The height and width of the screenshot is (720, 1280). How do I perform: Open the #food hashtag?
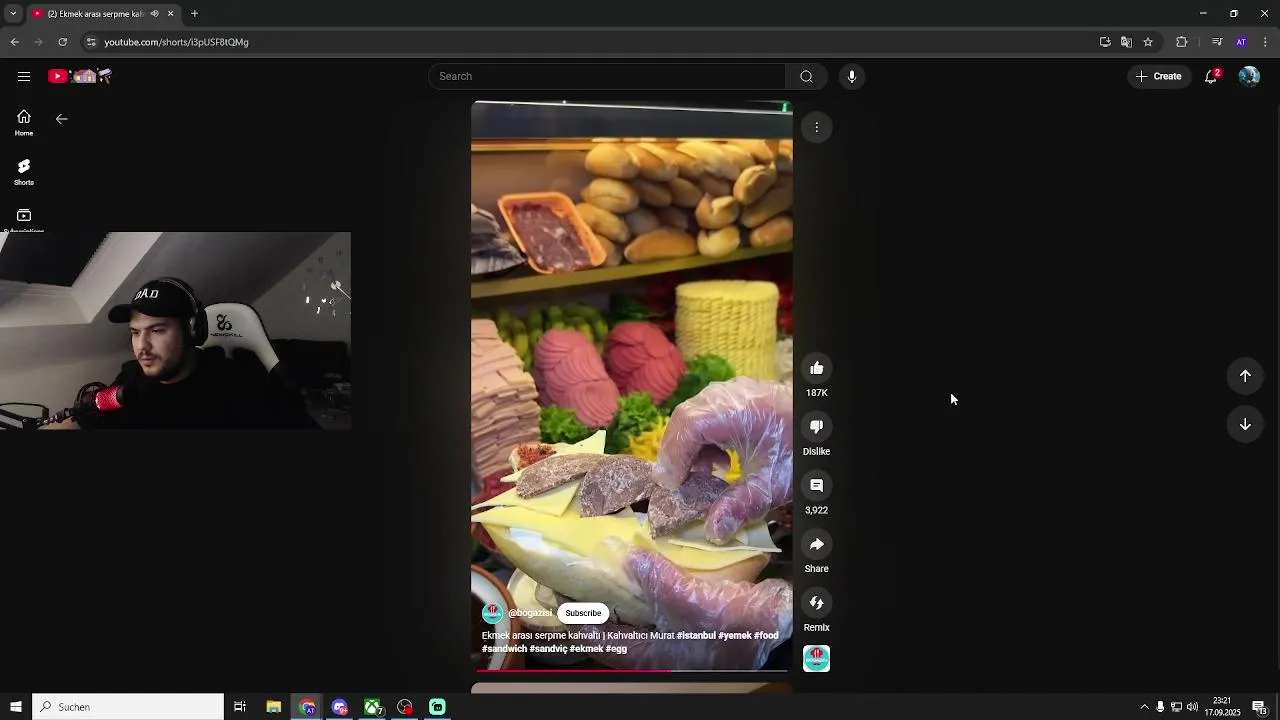pos(766,636)
